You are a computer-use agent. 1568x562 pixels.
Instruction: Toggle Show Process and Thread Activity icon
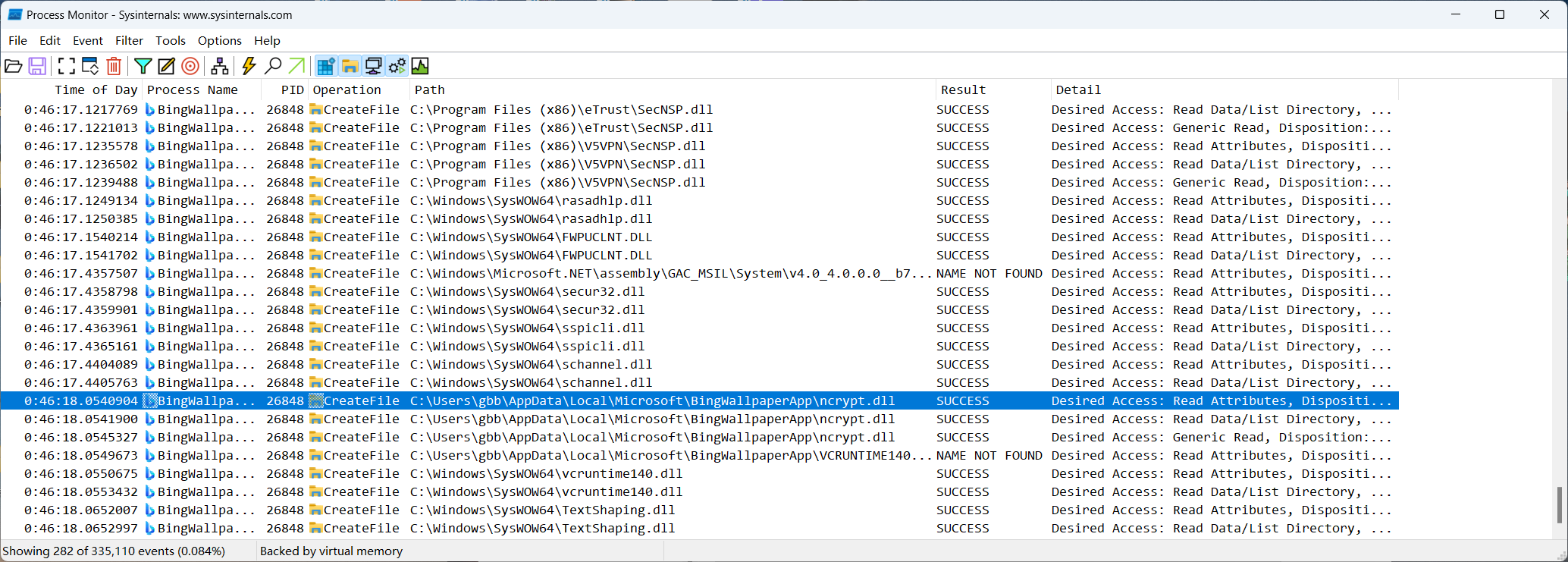pos(397,66)
